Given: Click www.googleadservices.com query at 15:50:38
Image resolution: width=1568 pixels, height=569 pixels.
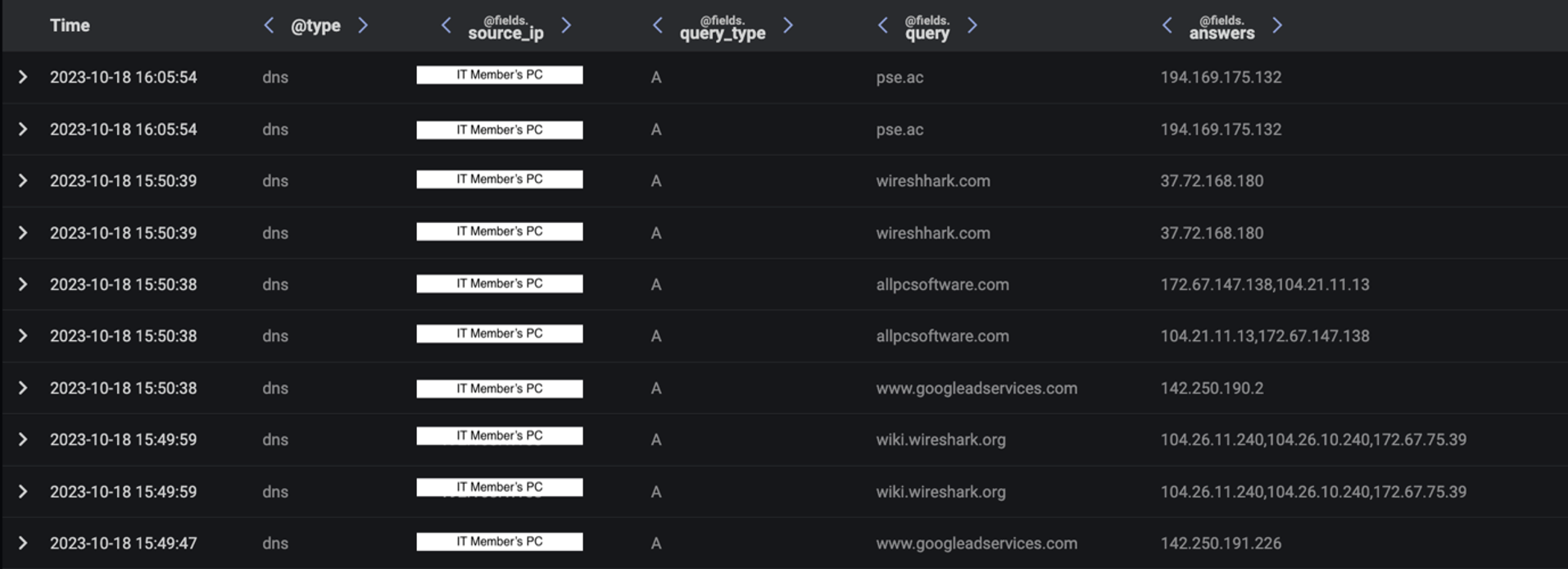Looking at the screenshot, I should tap(977, 388).
